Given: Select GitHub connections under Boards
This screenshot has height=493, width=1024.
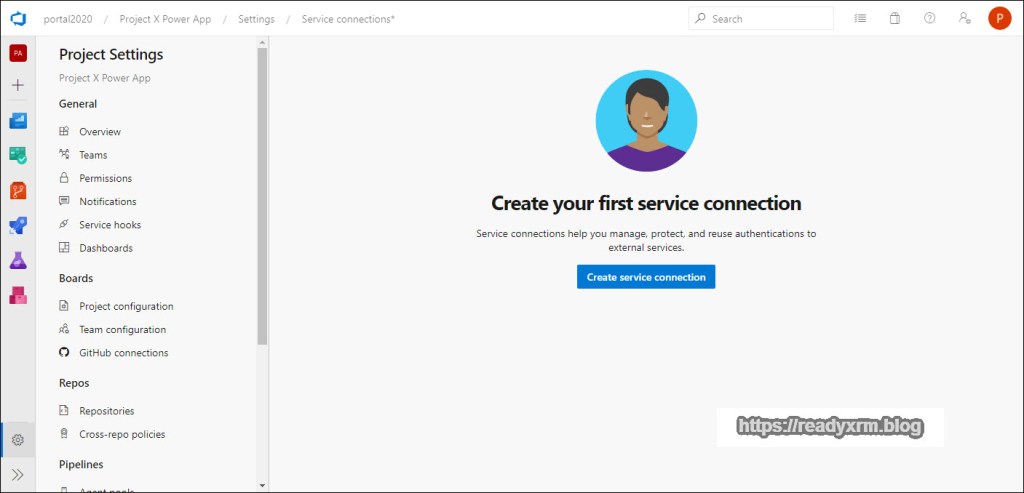Looking at the screenshot, I should click(123, 353).
